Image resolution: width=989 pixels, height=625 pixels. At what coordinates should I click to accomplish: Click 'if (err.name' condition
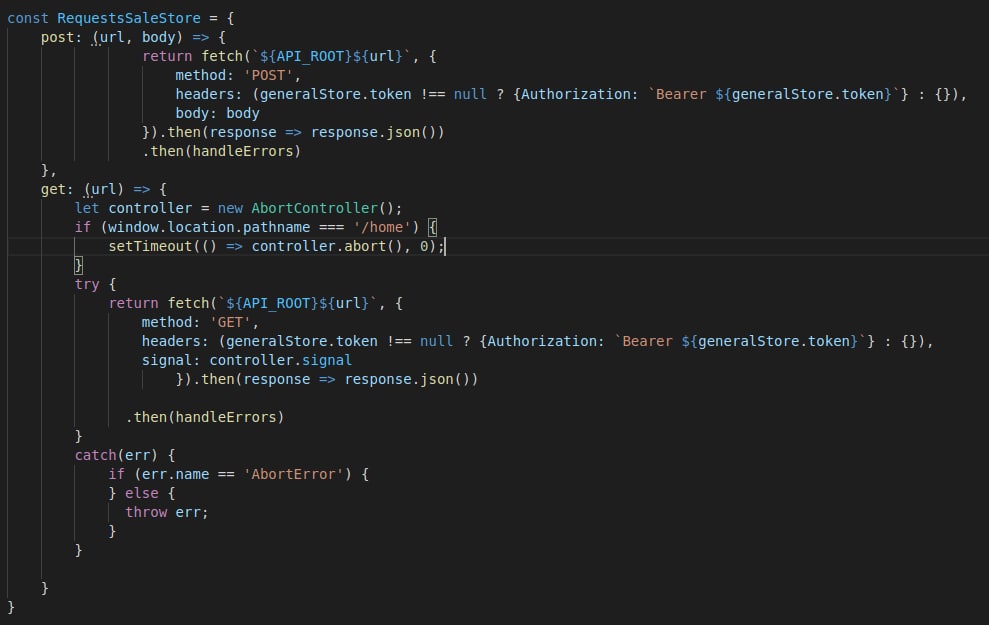click(x=158, y=474)
